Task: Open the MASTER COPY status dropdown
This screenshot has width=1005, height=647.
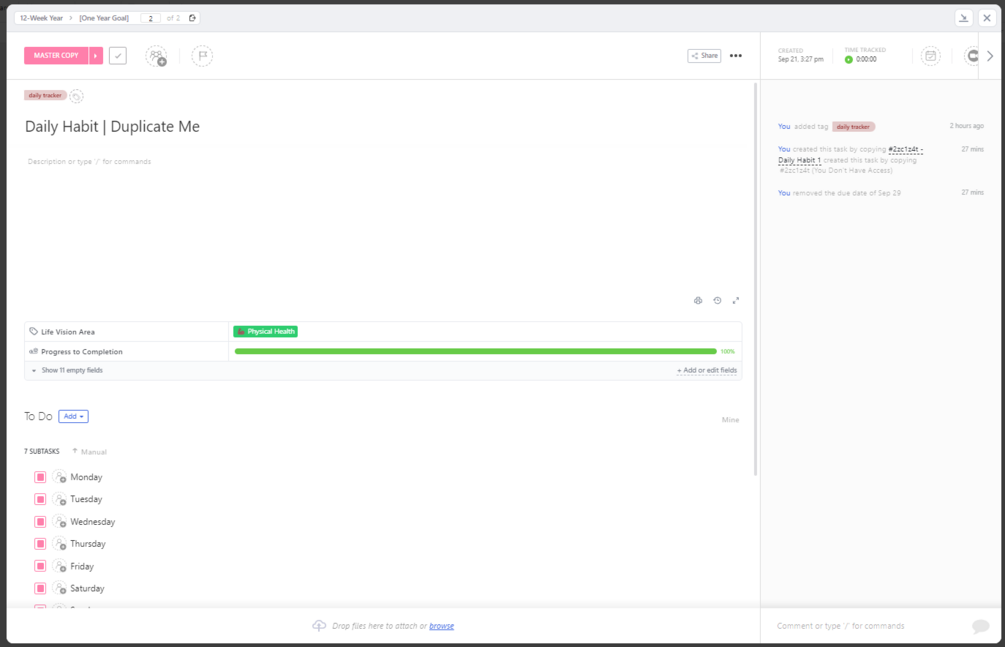Action: click(56, 56)
